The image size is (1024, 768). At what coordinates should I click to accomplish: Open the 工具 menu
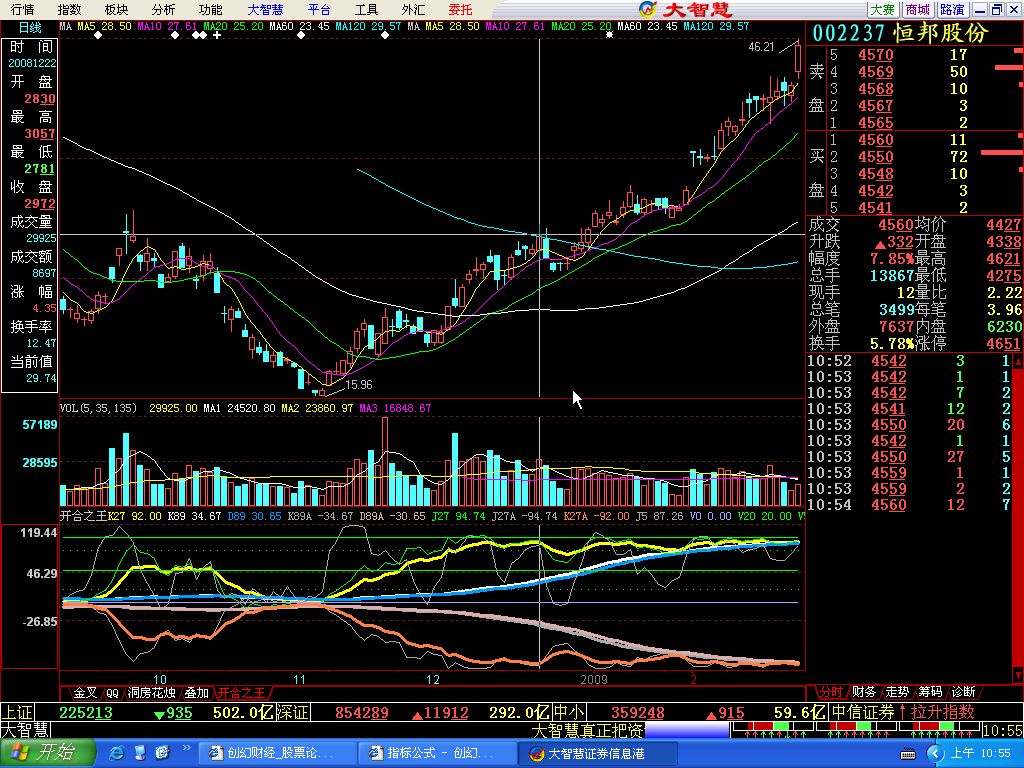click(x=366, y=9)
